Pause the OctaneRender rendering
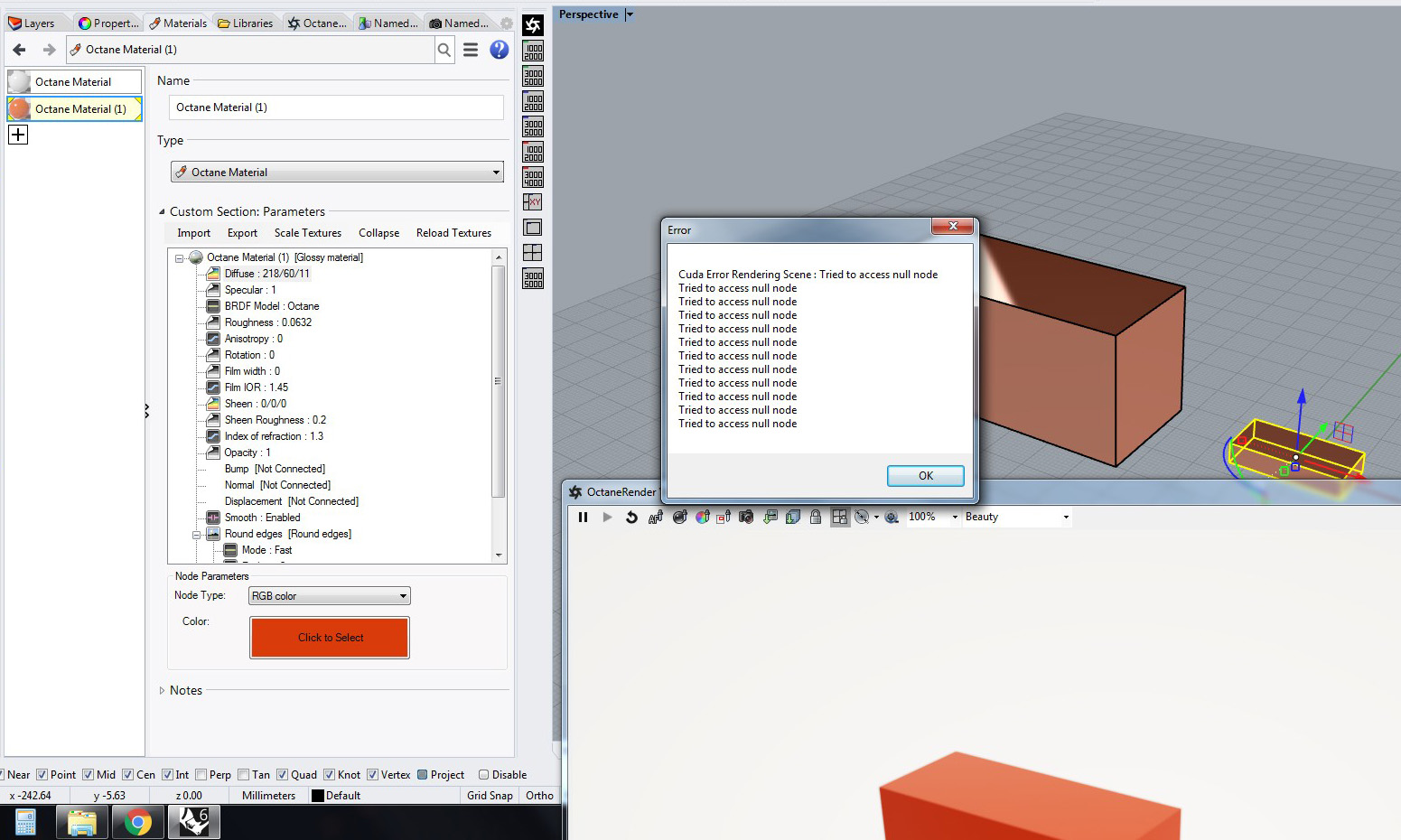1401x840 pixels. [583, 517]
